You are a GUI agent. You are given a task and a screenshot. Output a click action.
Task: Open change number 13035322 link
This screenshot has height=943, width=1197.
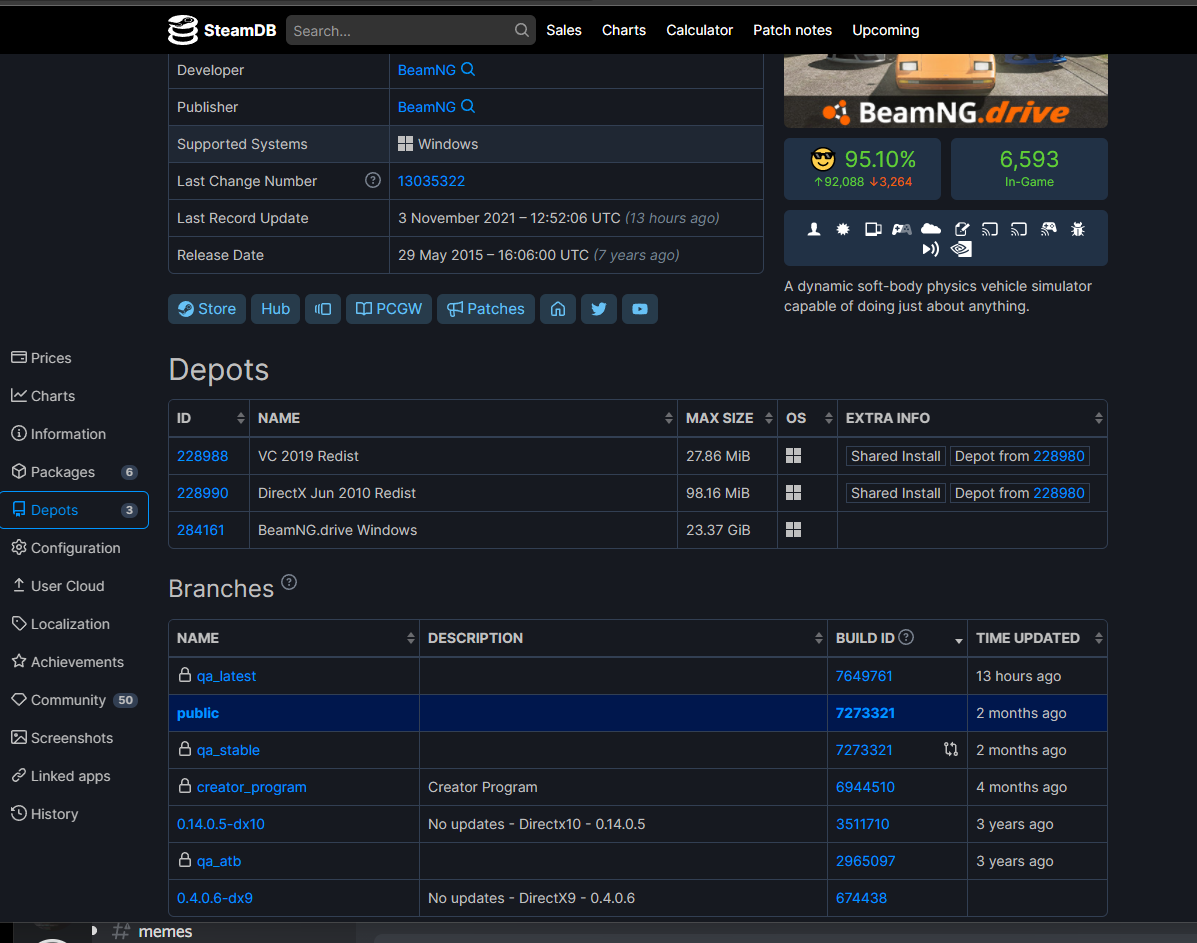tap(431, 181)
